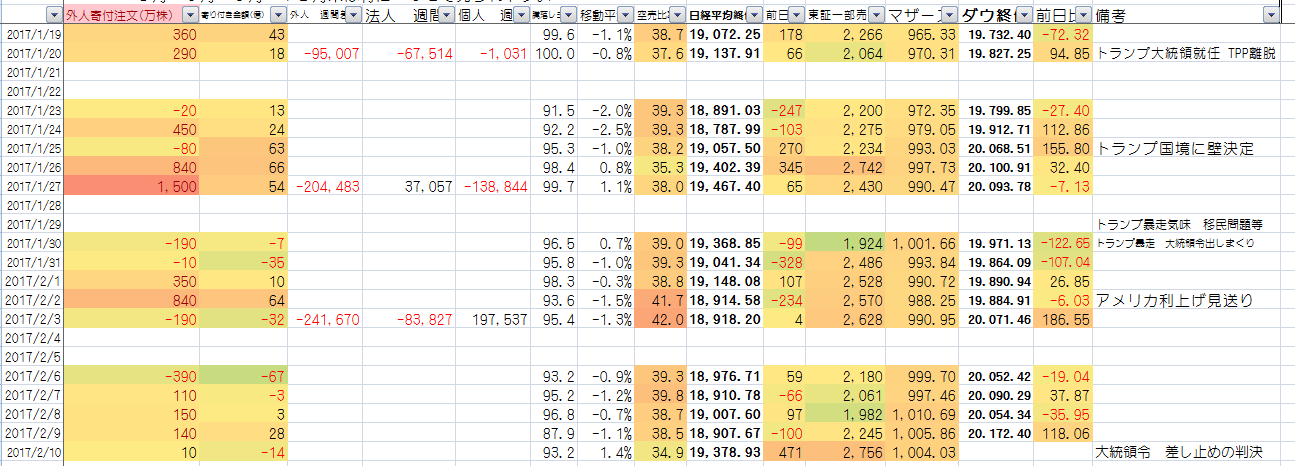Open 前日比 filter next to ダウ終値
The width and height of the screenshot is (1295, 466).
[x=1084, y=16]
